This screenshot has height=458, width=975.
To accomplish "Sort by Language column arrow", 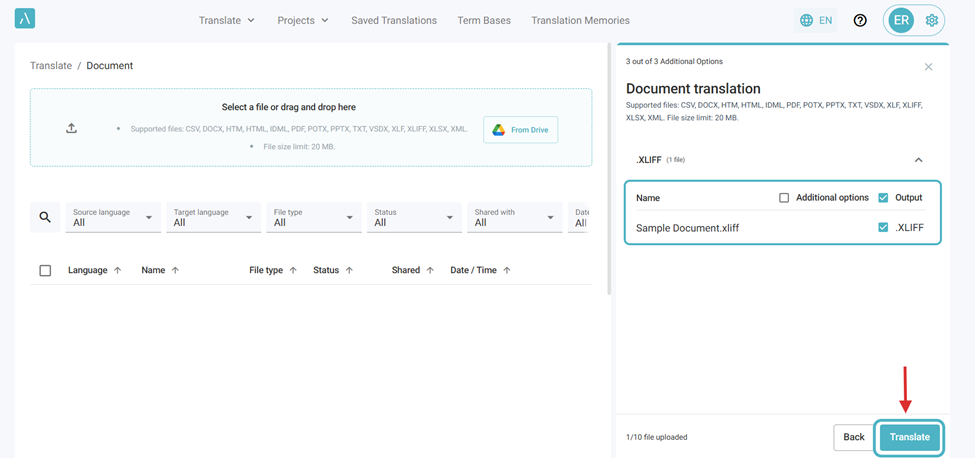I will pos(118,270).
